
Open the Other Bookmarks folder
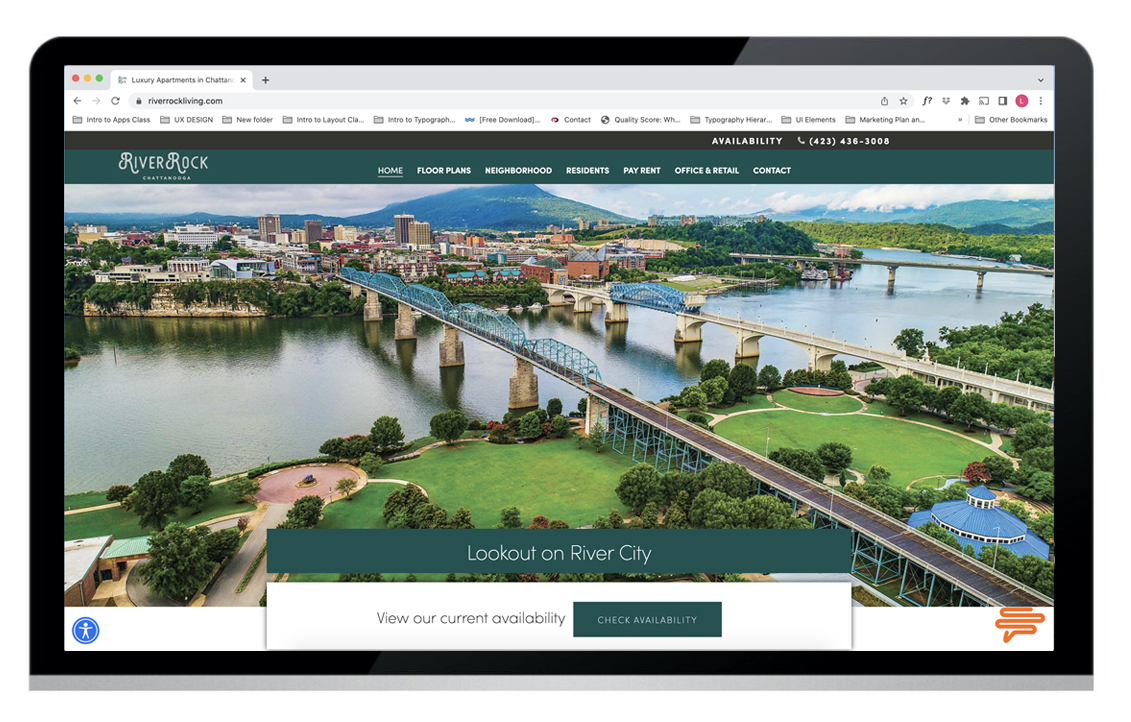click(1011, 120)
